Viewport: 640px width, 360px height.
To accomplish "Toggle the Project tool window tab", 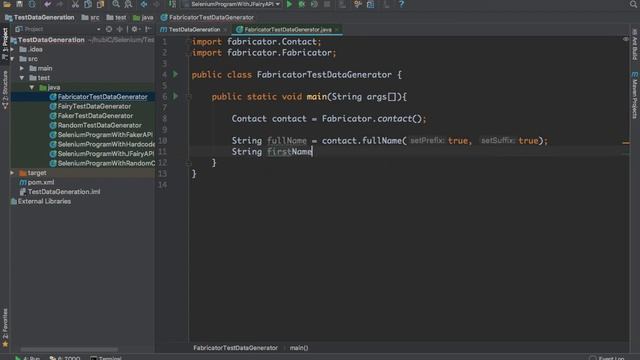I will pyautogui.click(x=5, y=44).
